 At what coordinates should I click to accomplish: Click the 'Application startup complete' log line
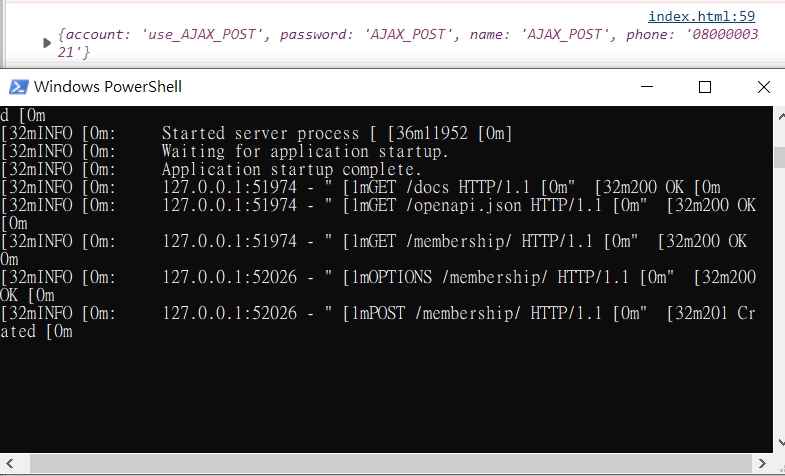[x=211, y=169]
